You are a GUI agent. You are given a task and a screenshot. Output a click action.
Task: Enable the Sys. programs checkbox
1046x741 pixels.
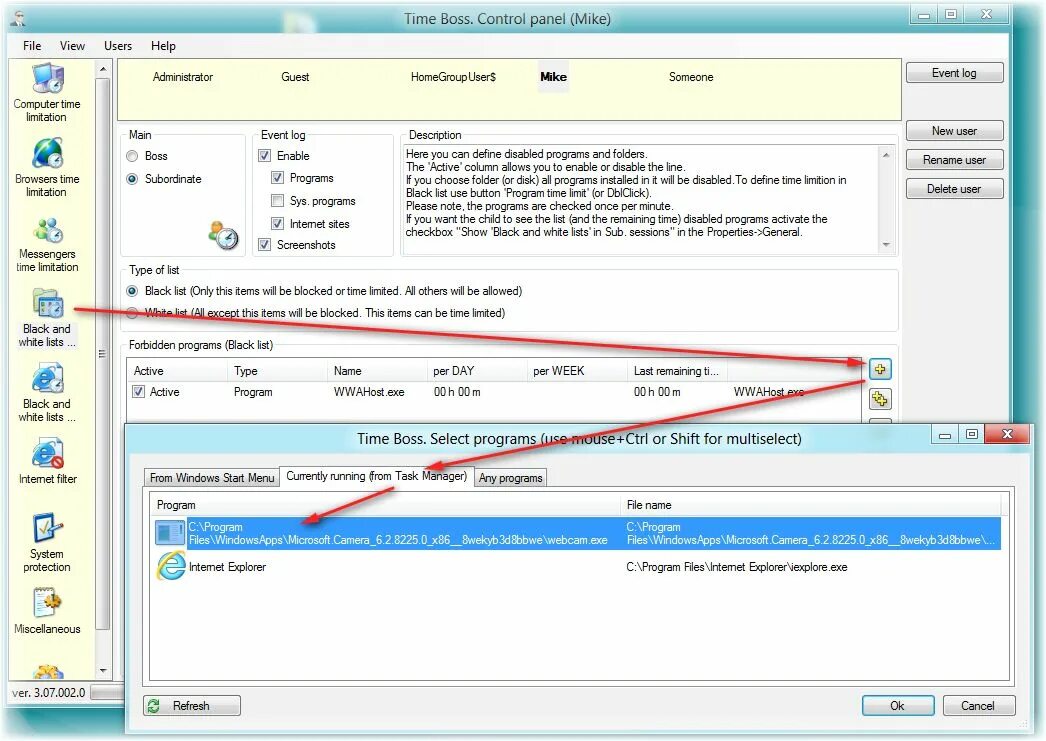point(278,201)
